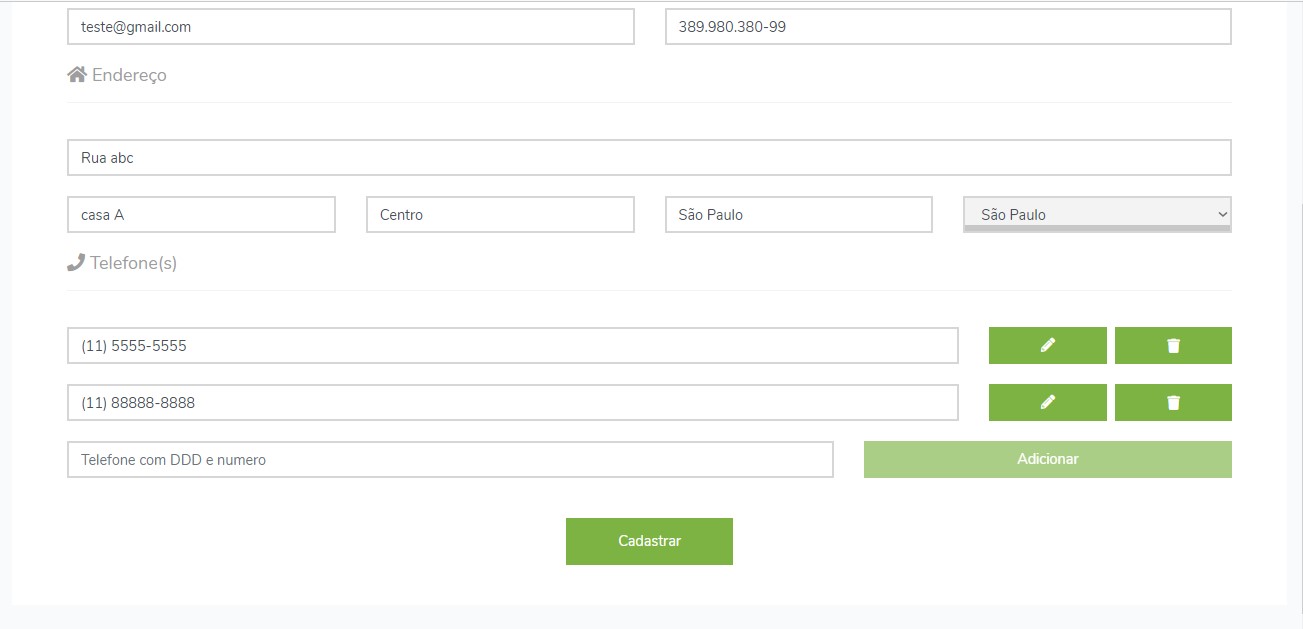Image resolution: width=1303 pixels, height=629 pixels.
Task: Edit the (11) 5555-5555 phone with pencil button
Action: [1047, 345]
